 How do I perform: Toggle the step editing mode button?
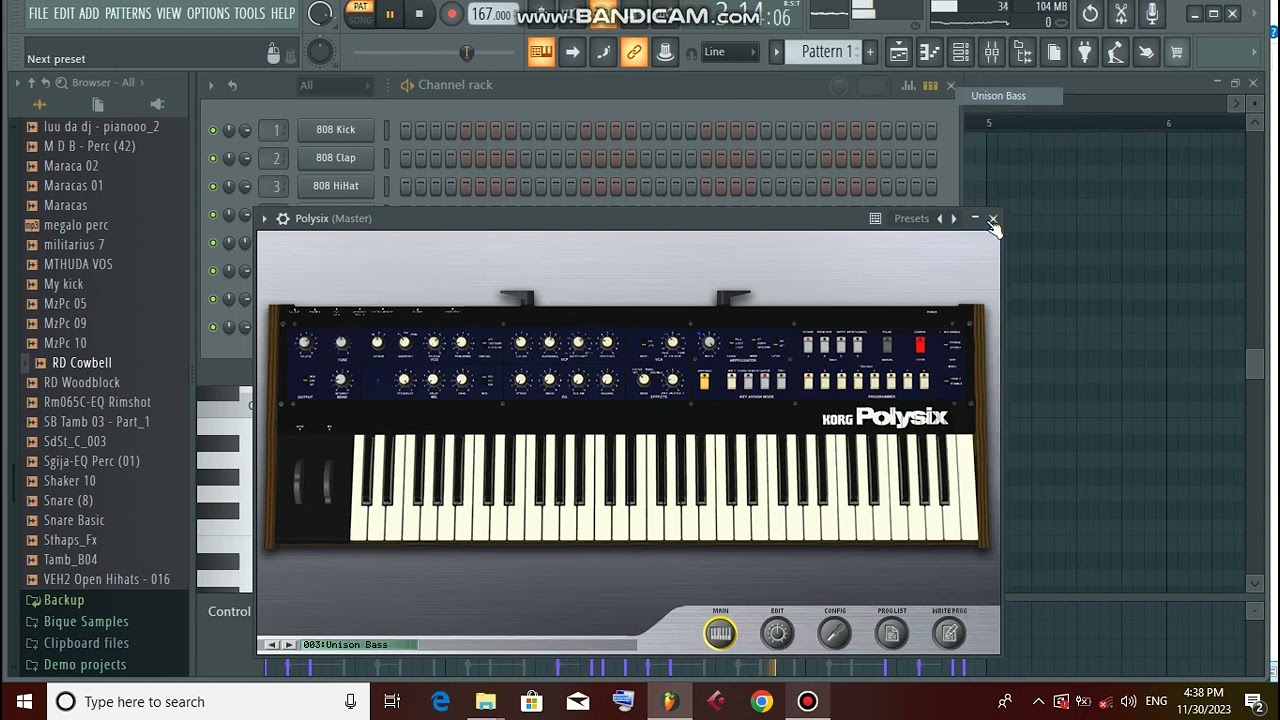[603, 53]
